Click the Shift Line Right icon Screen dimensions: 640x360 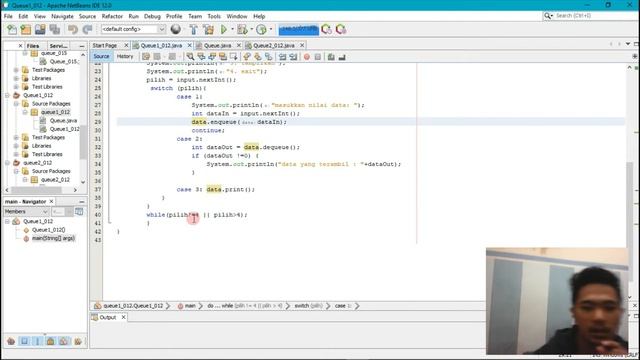pos(293,57)
